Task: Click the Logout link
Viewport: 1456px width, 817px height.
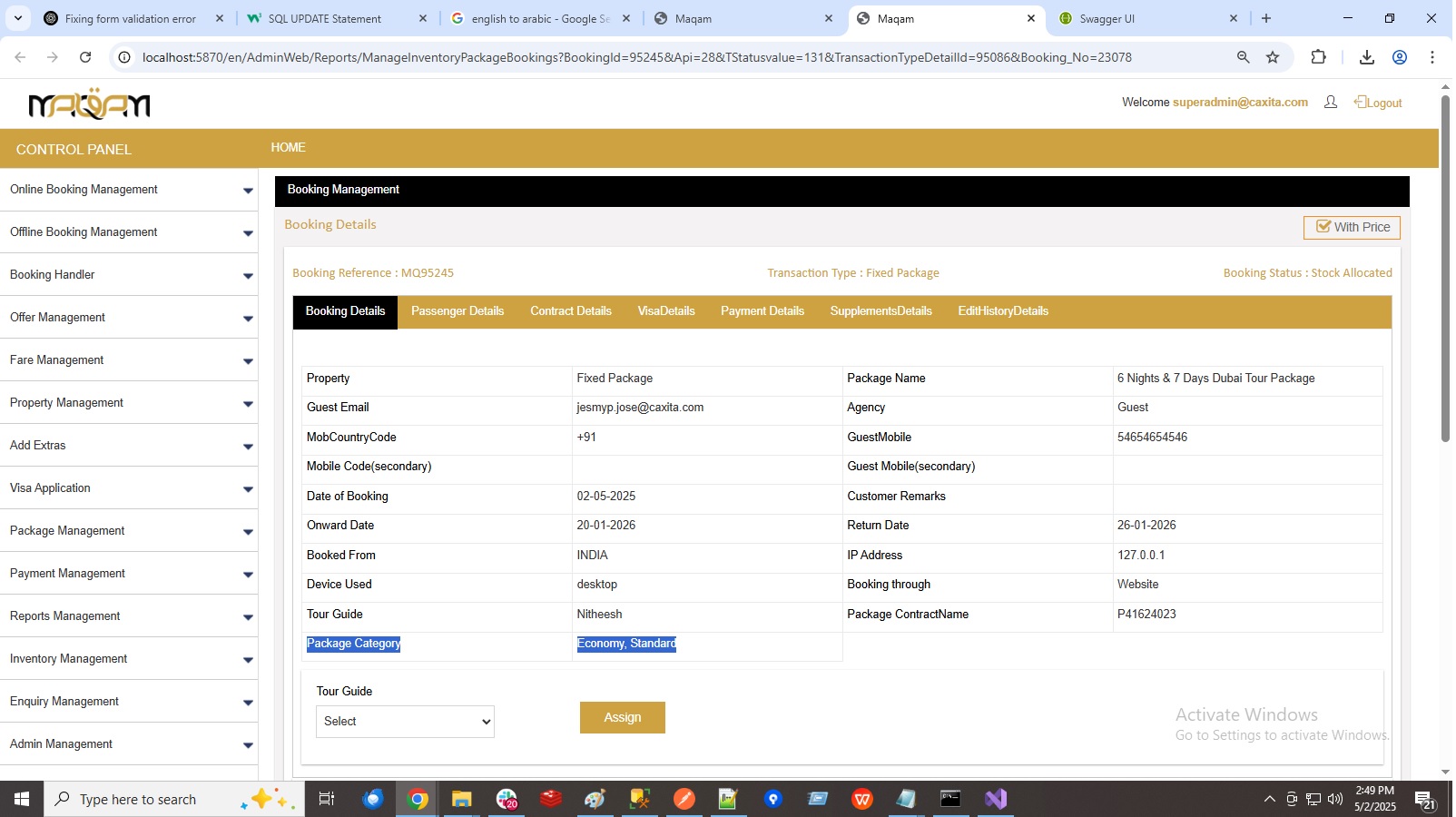Action: [1378, 103]
